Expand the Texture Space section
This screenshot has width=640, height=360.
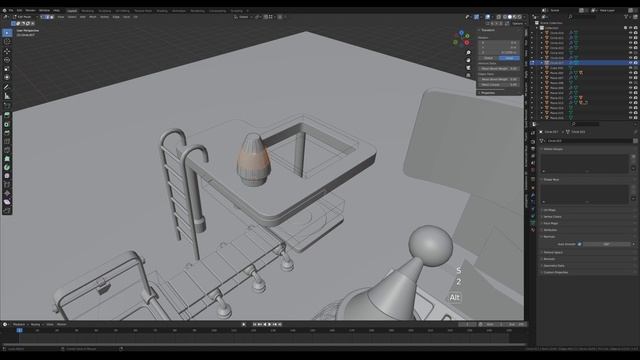[x=553, y=252]
